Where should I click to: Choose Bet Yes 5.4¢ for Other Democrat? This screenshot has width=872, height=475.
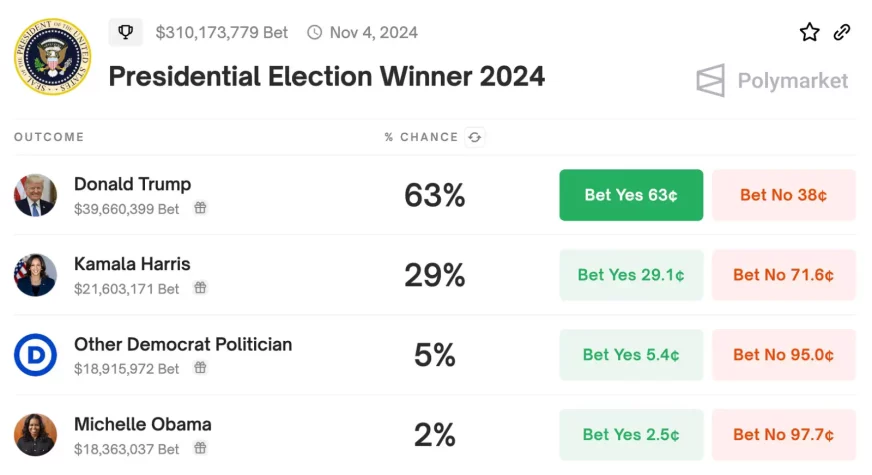(x=631, y=355)
